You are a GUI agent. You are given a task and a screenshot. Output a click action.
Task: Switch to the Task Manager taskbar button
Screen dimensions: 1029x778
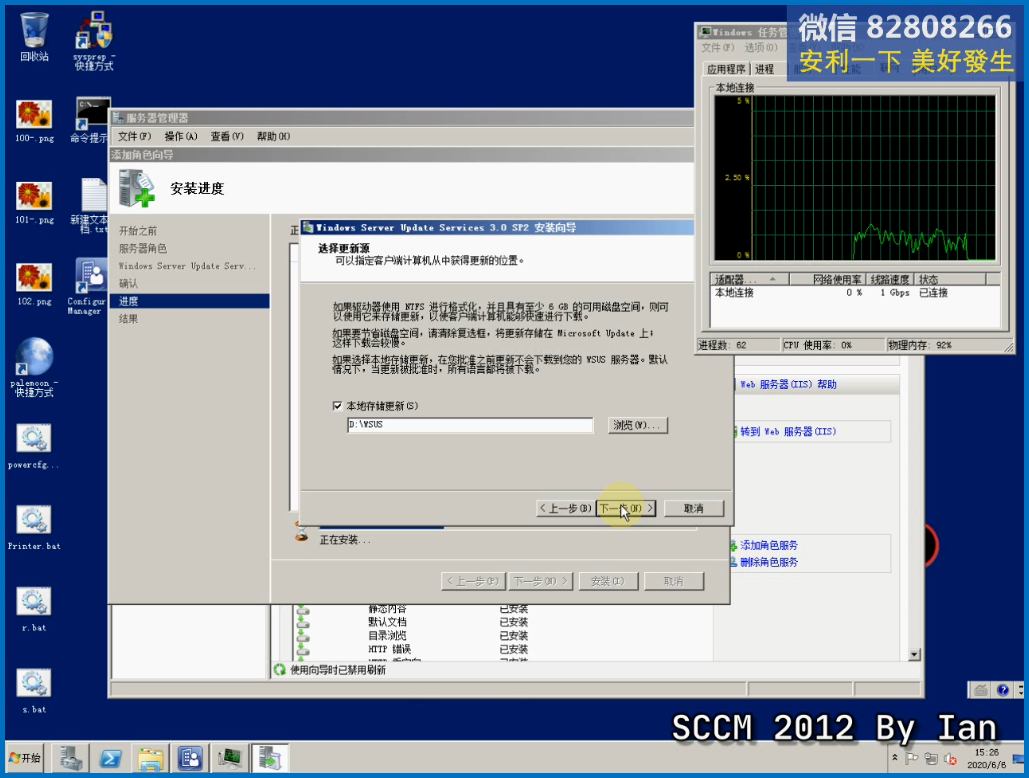point(230,758)
